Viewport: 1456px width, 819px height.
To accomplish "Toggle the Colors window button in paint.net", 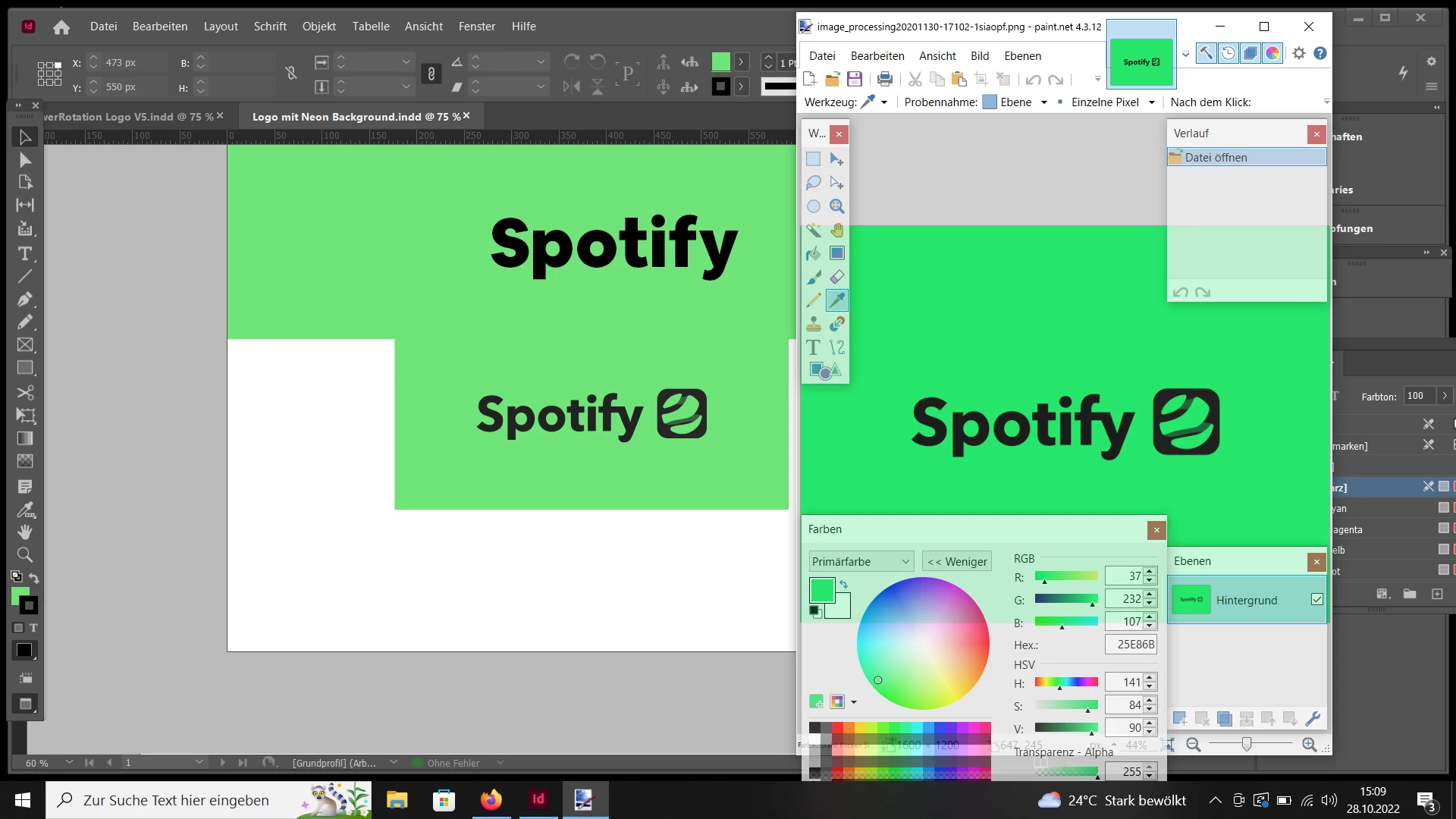I will [1272, 53].
